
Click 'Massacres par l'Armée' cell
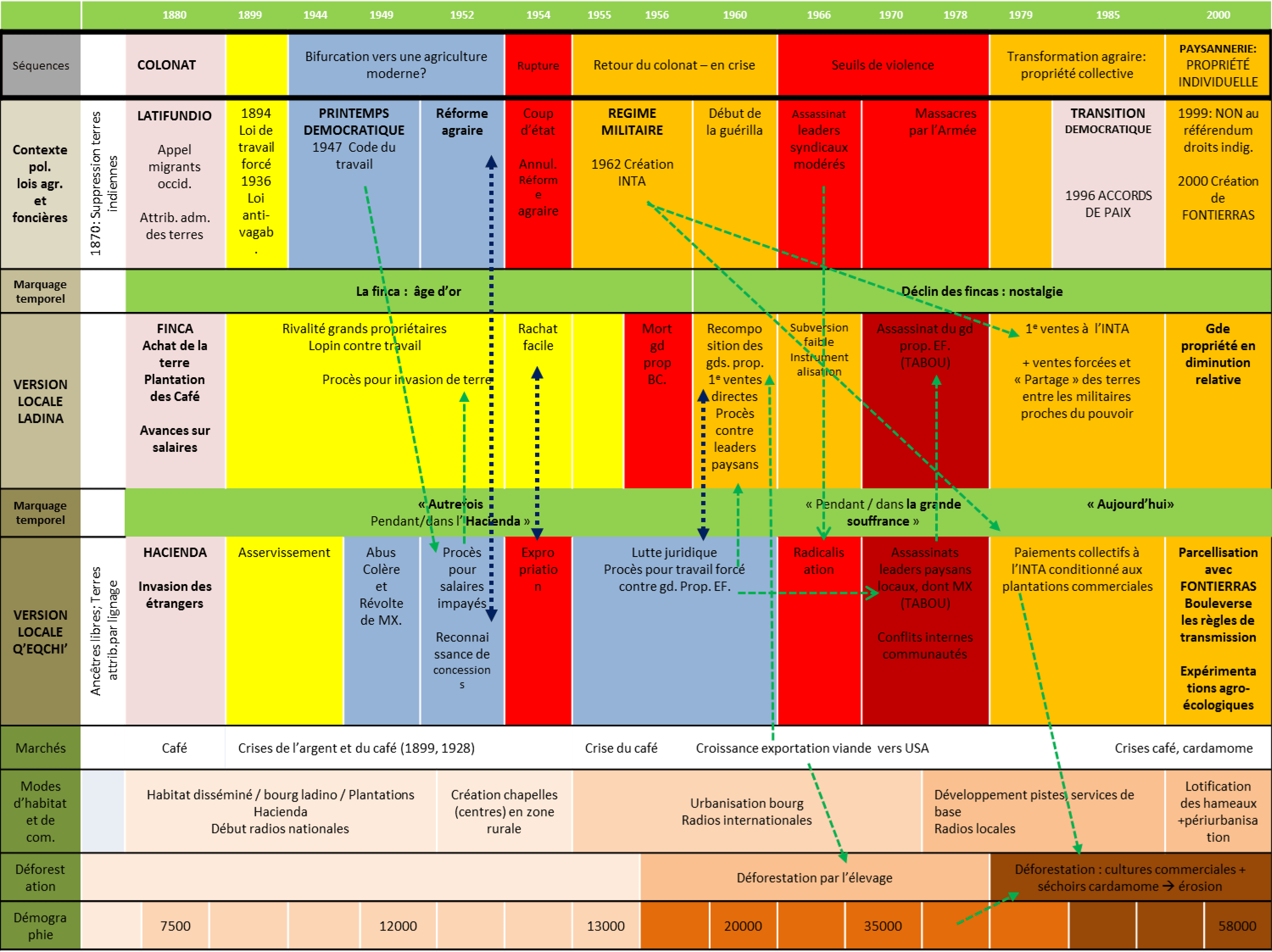[926, 184]
